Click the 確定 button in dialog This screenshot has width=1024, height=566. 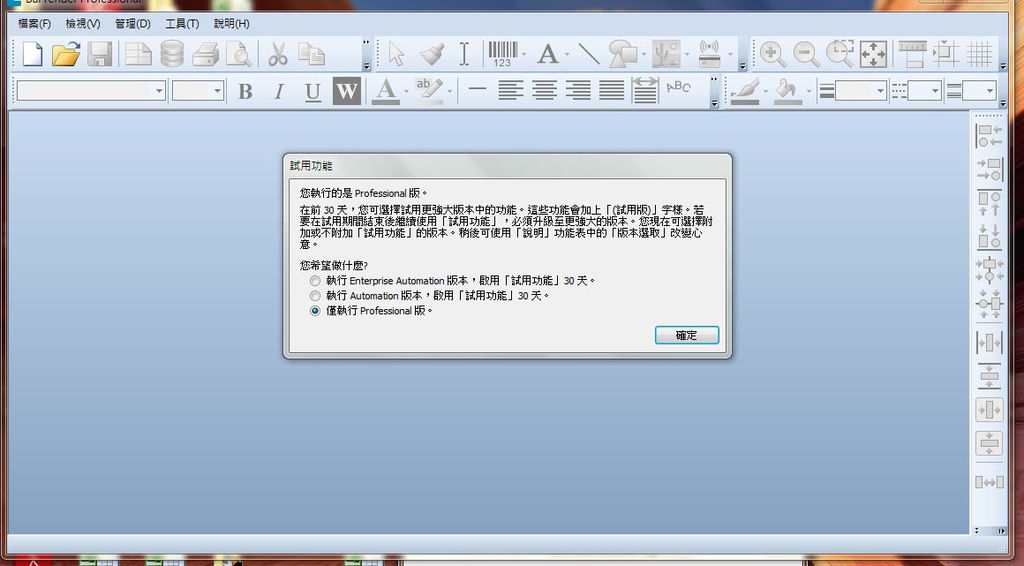pos(687,335)
